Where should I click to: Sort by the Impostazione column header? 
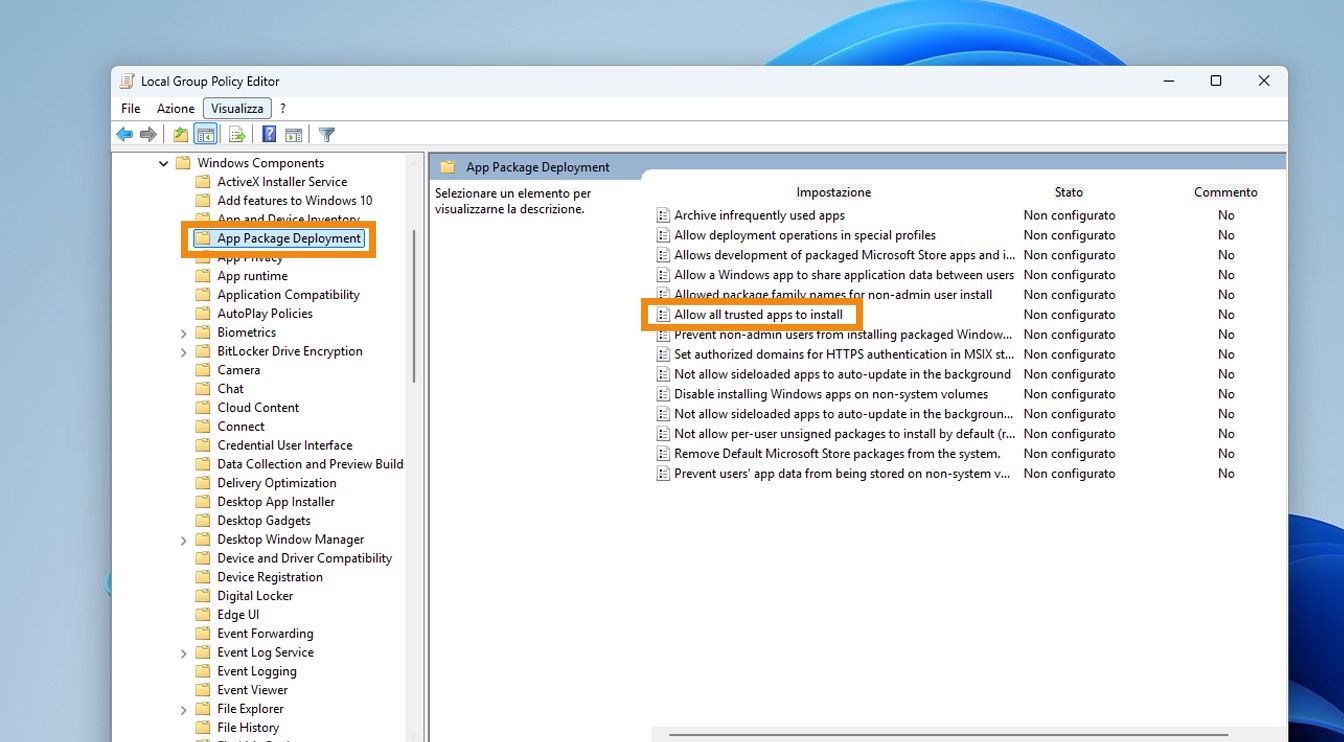click(834, 192)
